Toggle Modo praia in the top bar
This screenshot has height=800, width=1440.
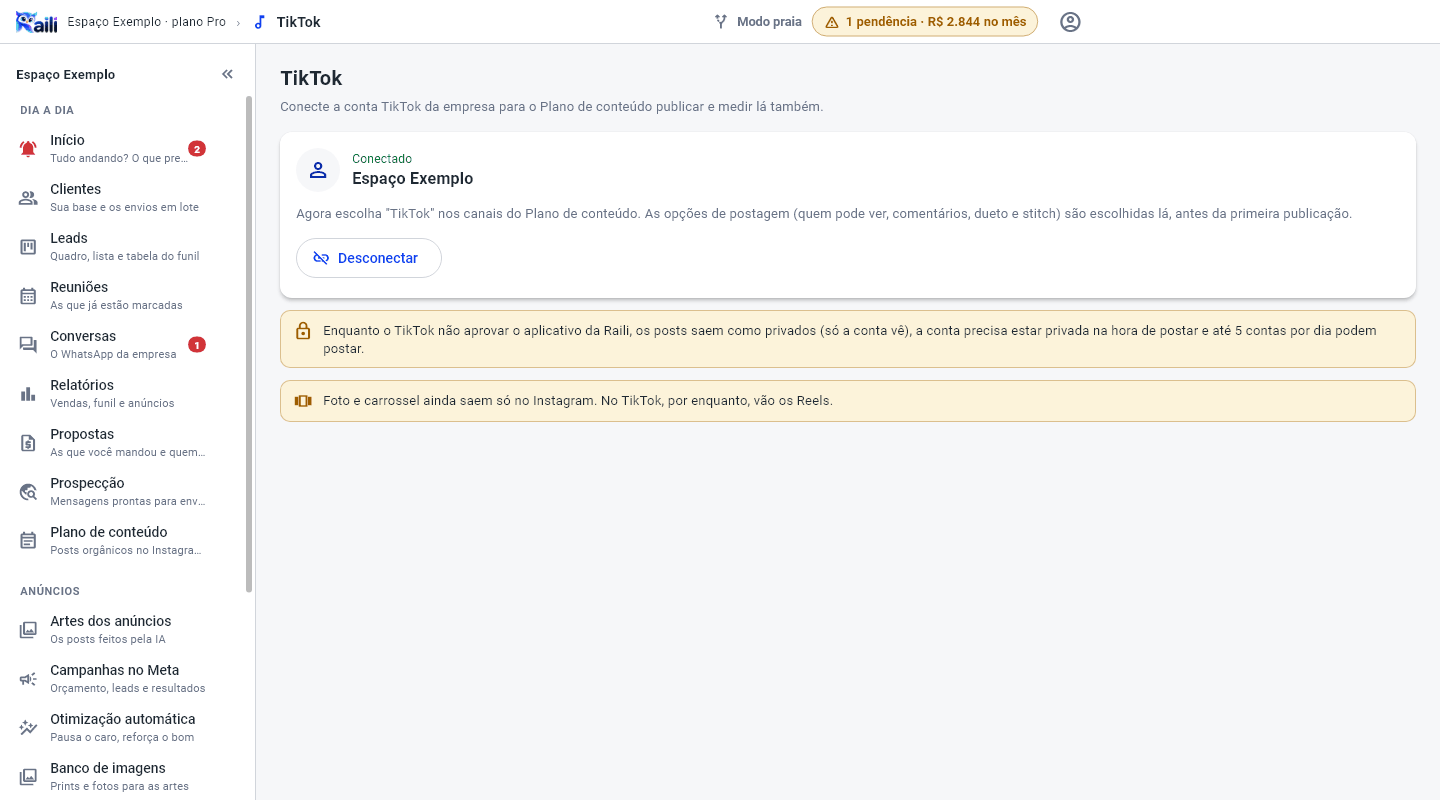pos(758,22)
